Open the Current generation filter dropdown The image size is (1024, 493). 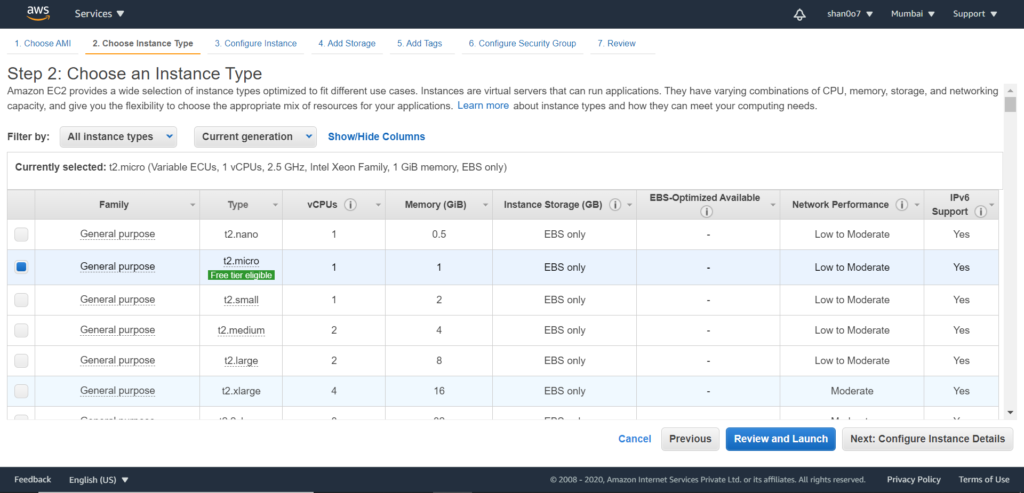click(255, 136)
